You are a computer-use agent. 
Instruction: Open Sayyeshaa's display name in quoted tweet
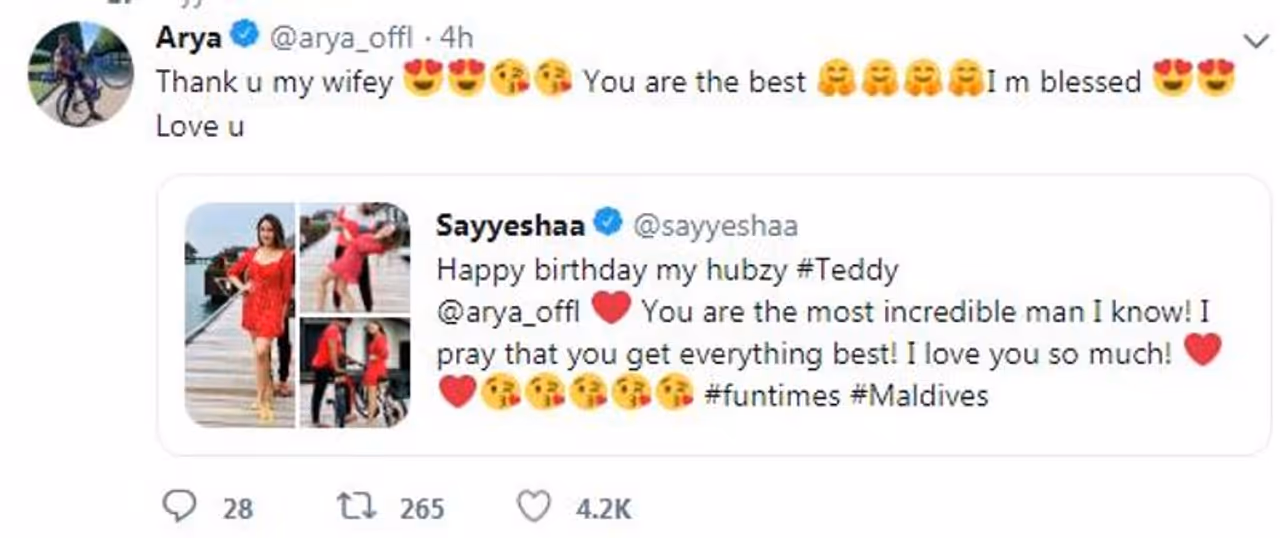[x=512, y=225]
